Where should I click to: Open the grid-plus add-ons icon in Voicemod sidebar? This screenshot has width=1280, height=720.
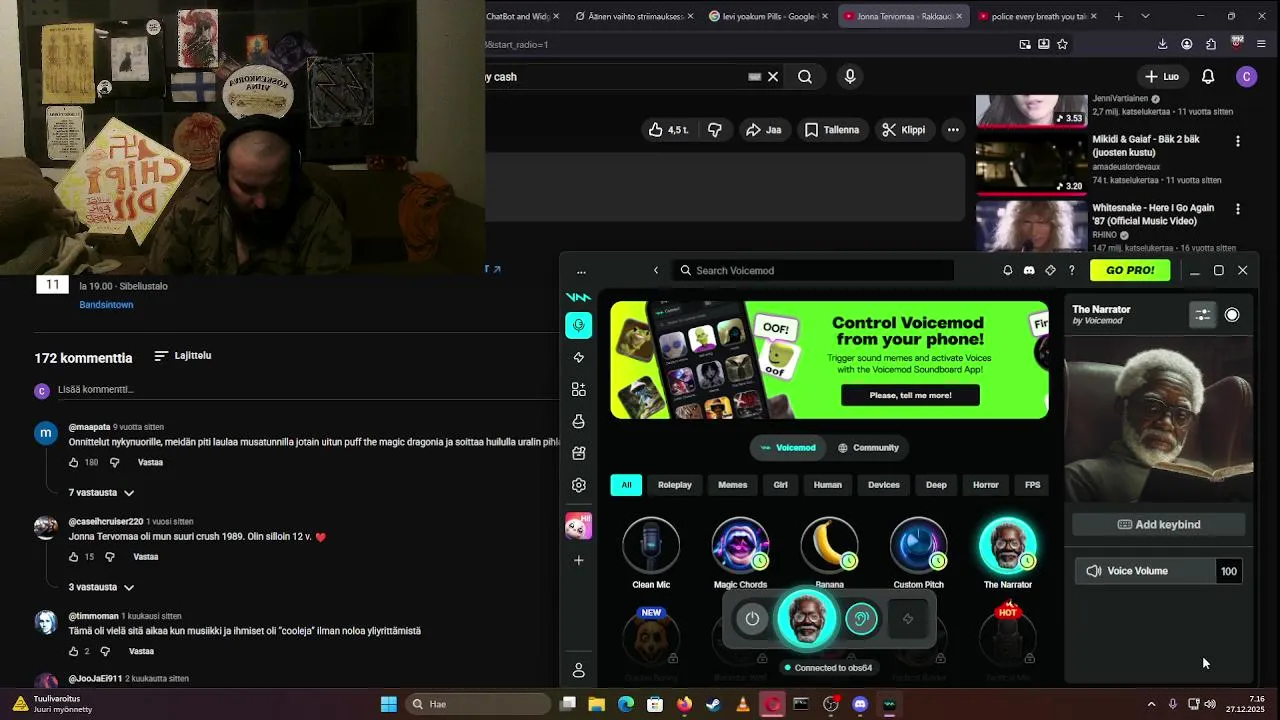578,389
